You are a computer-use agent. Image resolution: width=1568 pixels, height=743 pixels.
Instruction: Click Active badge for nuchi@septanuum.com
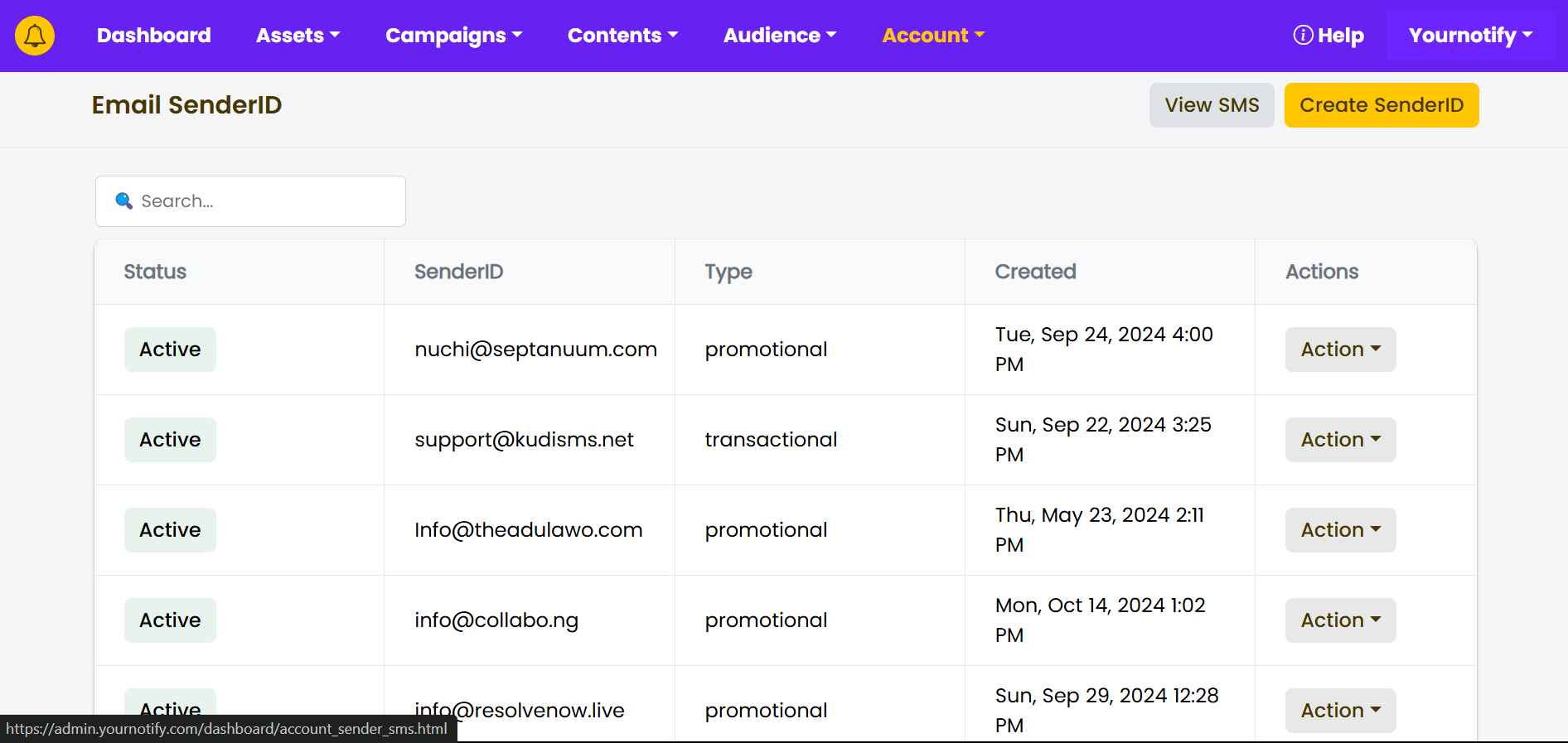coord(170,350)
